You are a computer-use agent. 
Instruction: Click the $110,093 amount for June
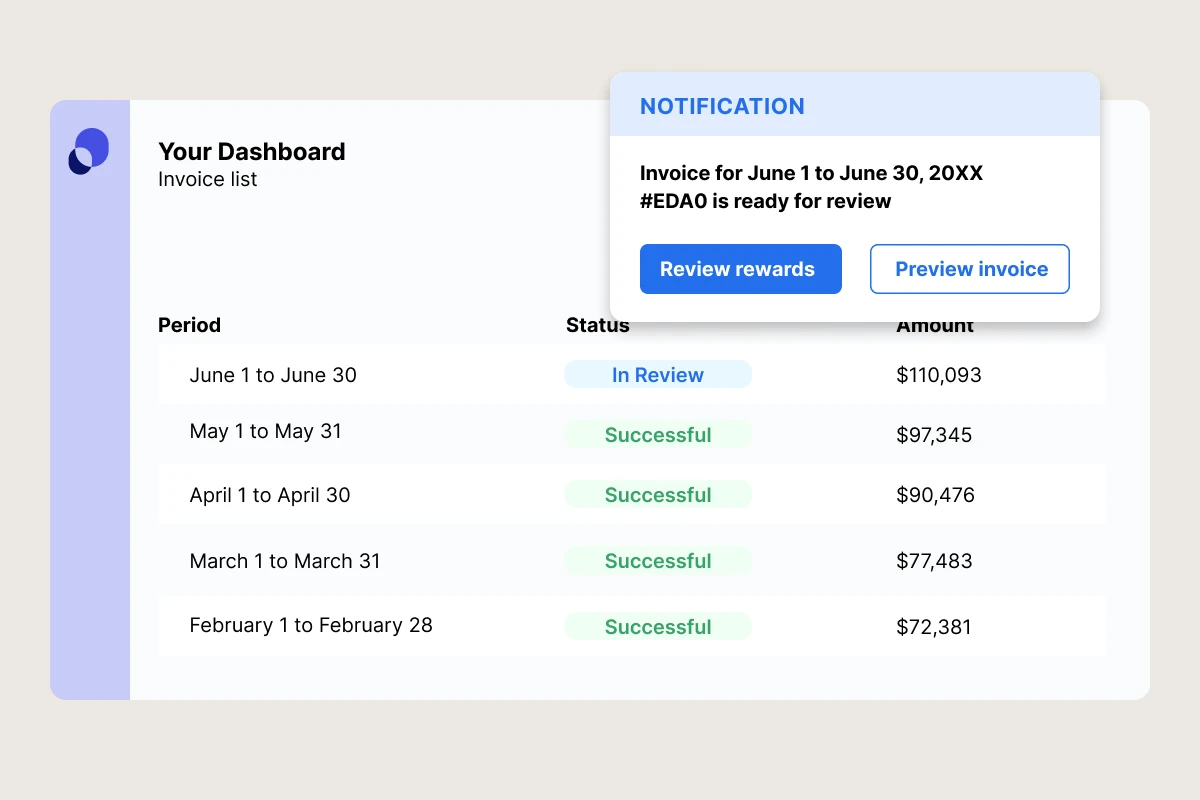coord(938,374)
